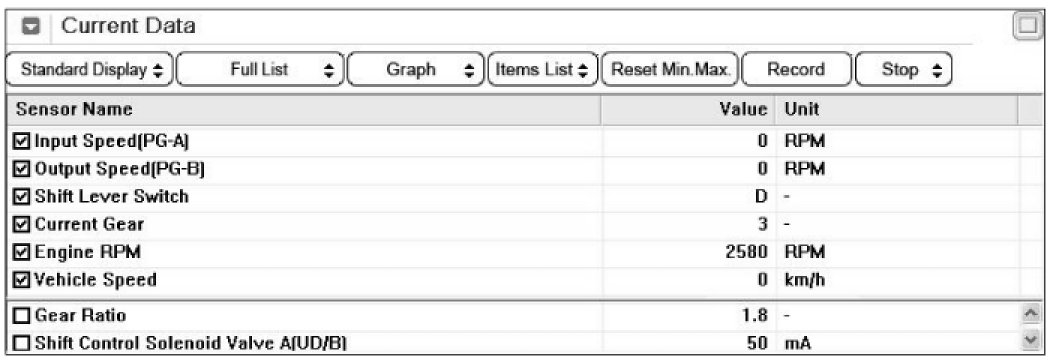Disable the Shift Lever Switch checkbox
The height and width of the screenshot is (360, 1050).
pyautogui.click(x=22, y=197)
